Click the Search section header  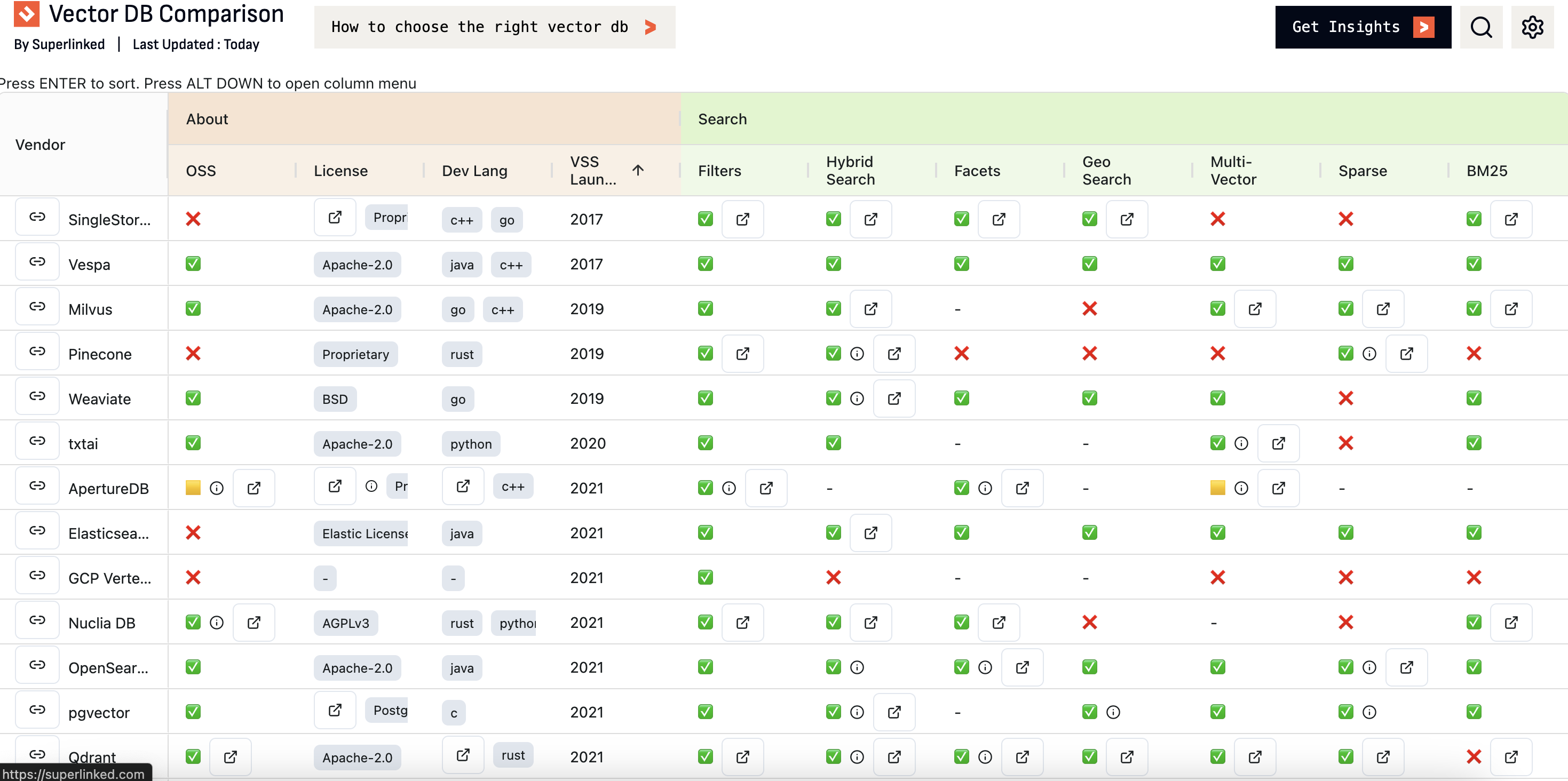point(723,119)
